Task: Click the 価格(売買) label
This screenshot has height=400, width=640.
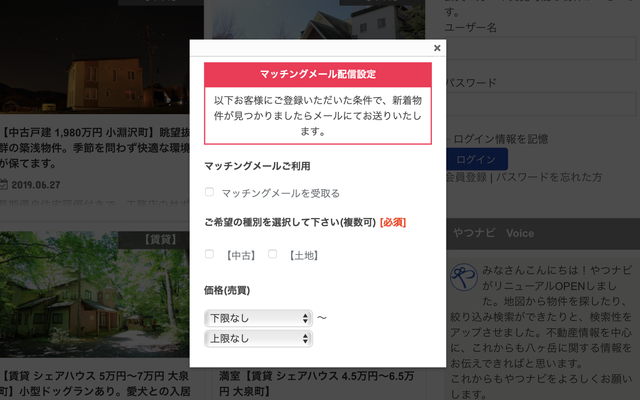Action: 227,291
